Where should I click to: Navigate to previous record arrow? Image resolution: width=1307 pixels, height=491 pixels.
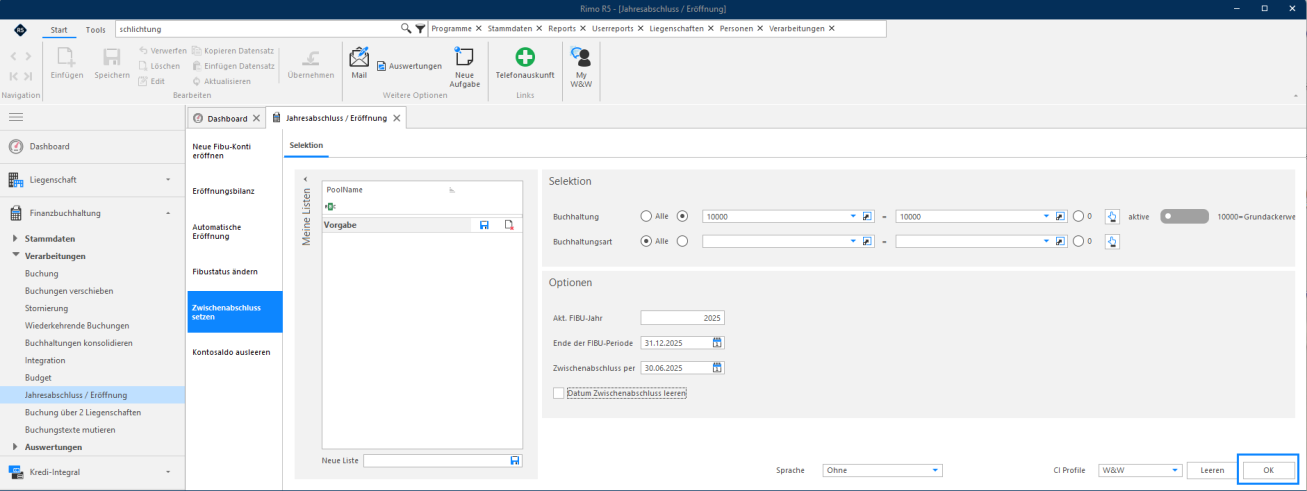pos(14,56)
